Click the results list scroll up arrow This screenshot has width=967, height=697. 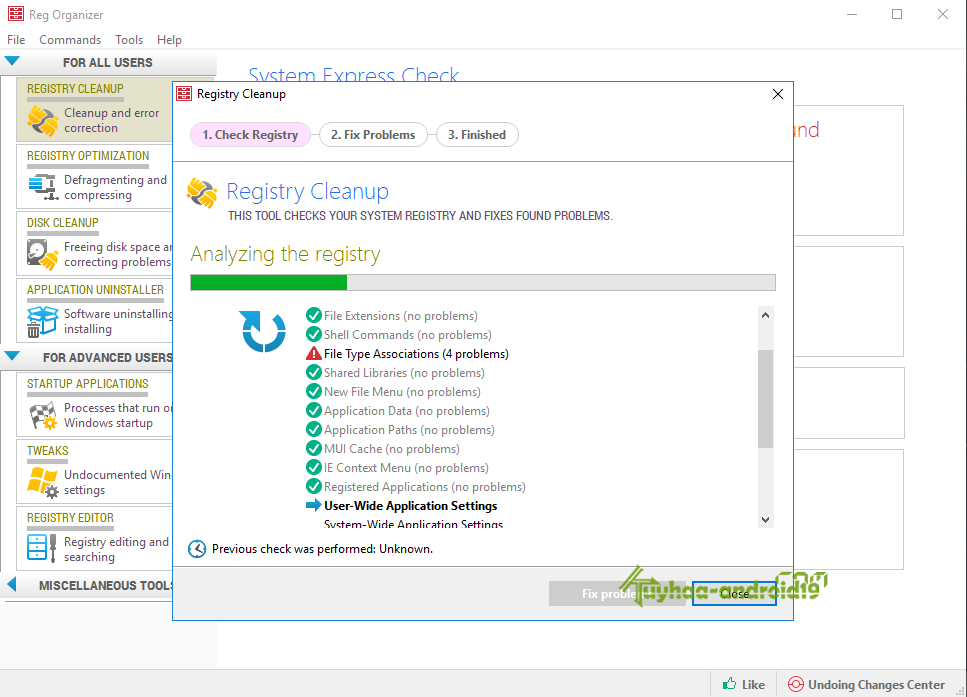tap(765, 315)
